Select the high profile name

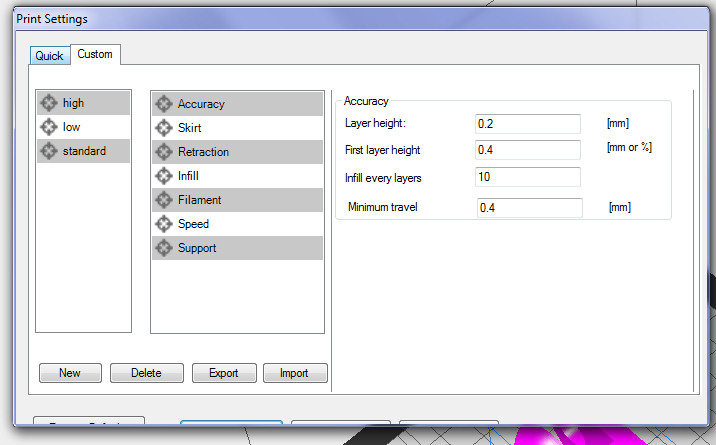pos(74,103)
